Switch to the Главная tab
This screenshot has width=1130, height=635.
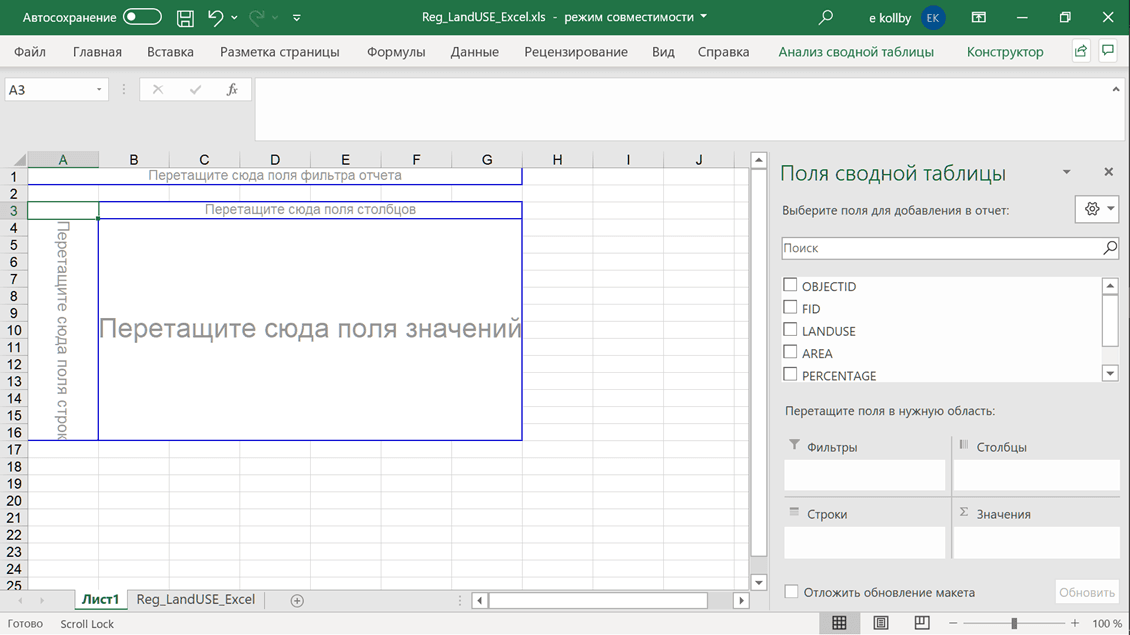[97, 52]
